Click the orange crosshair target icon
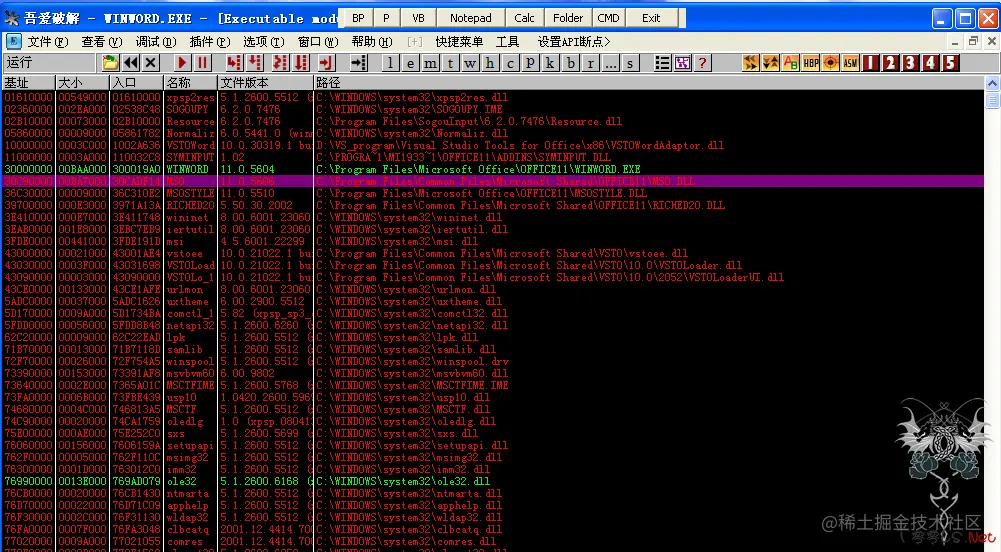 (x=831, y=63)
